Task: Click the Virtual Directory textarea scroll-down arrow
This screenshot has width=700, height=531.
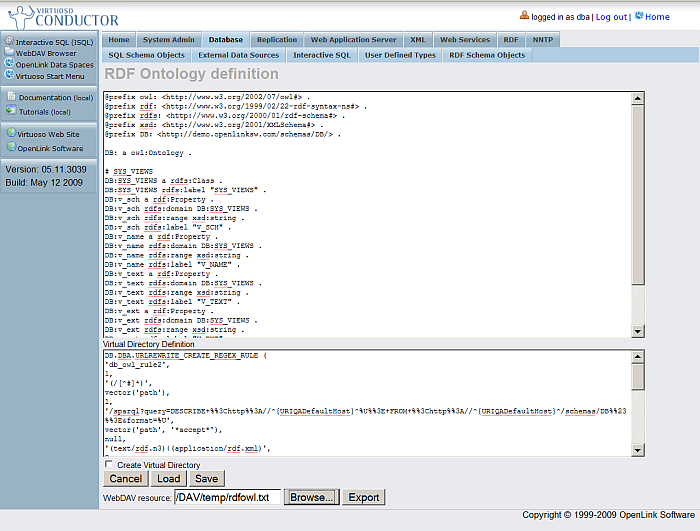Action: [638, 450]
